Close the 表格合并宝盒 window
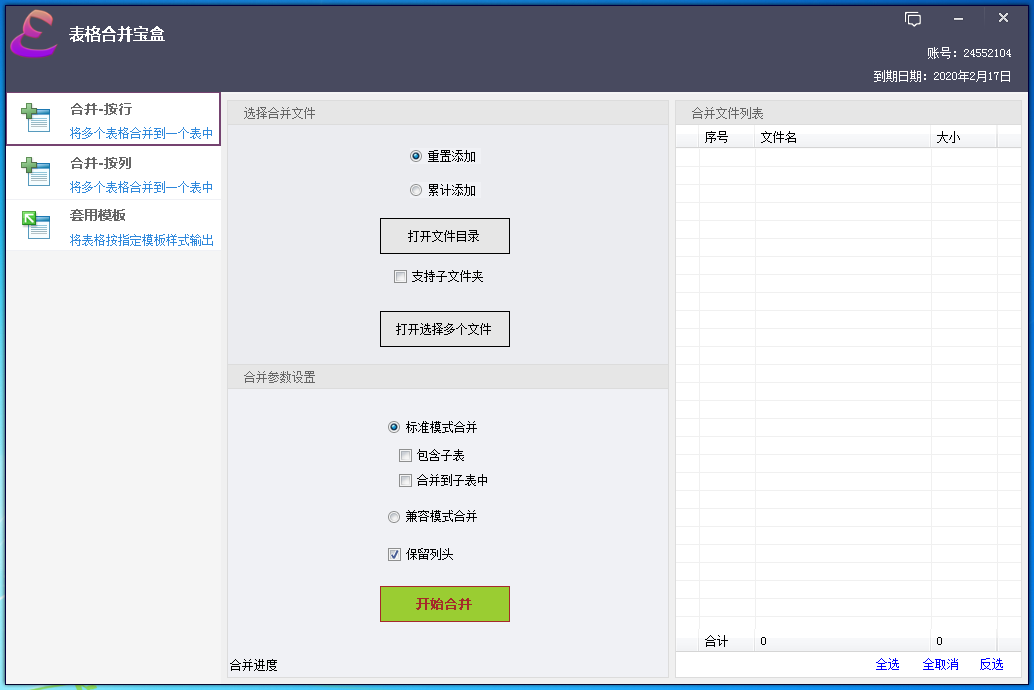The image size is (1034, 690). [1003, 18]
